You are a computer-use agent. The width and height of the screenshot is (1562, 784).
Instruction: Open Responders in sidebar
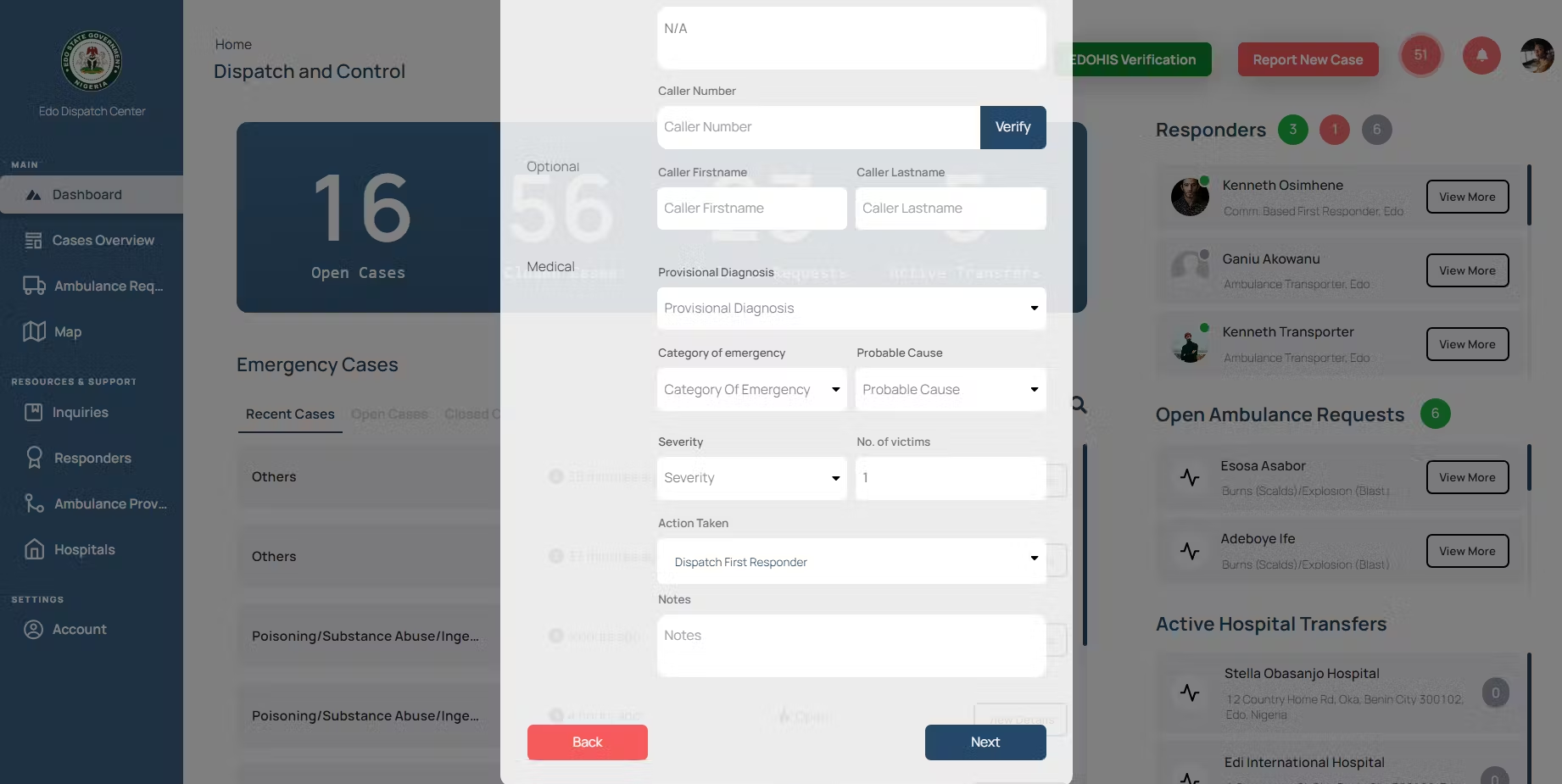click(x=92, y=459)
